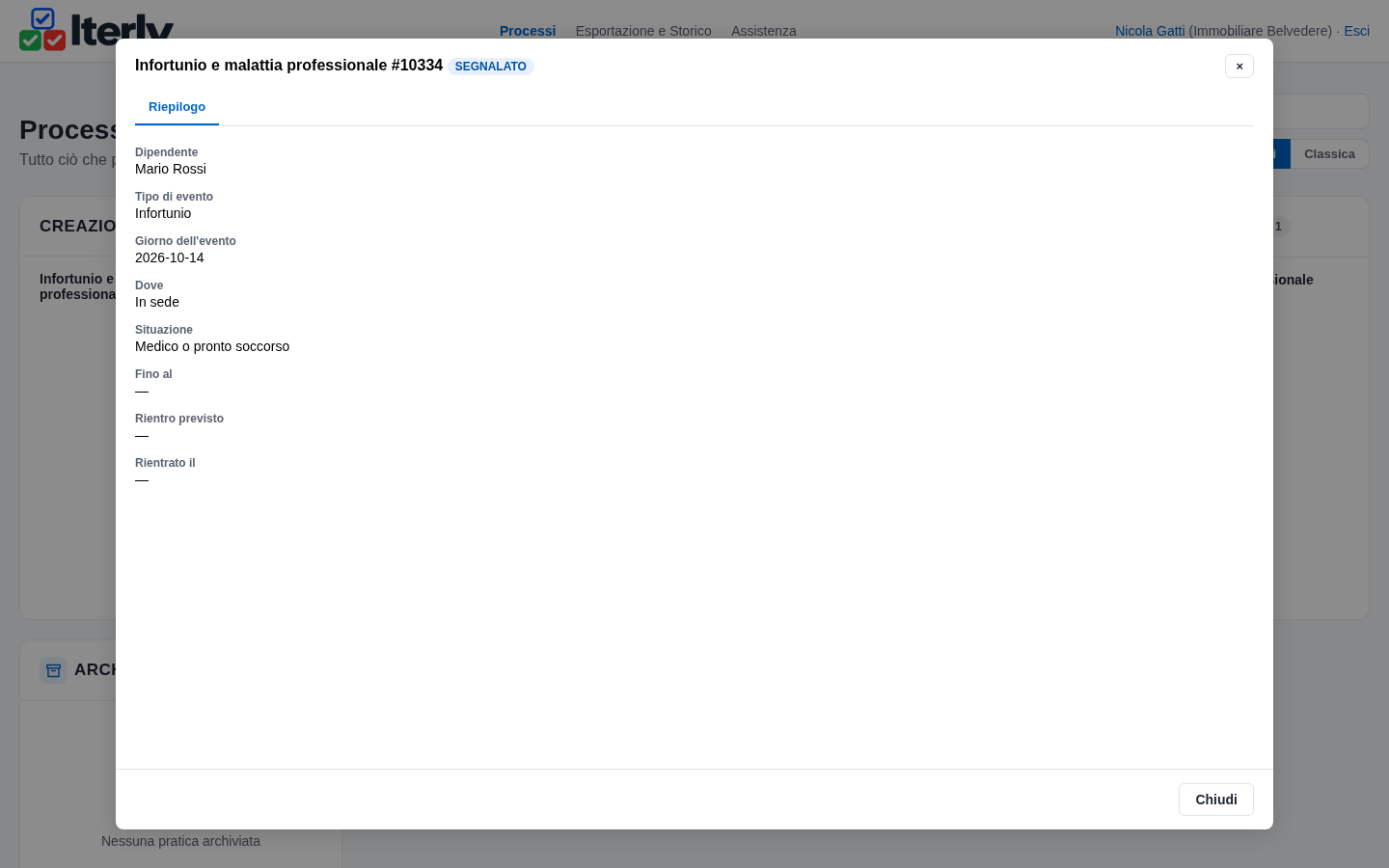Go to Esportazione e Storico
The height and width of the screenshot is (868, 1389).
coord(643,31)
